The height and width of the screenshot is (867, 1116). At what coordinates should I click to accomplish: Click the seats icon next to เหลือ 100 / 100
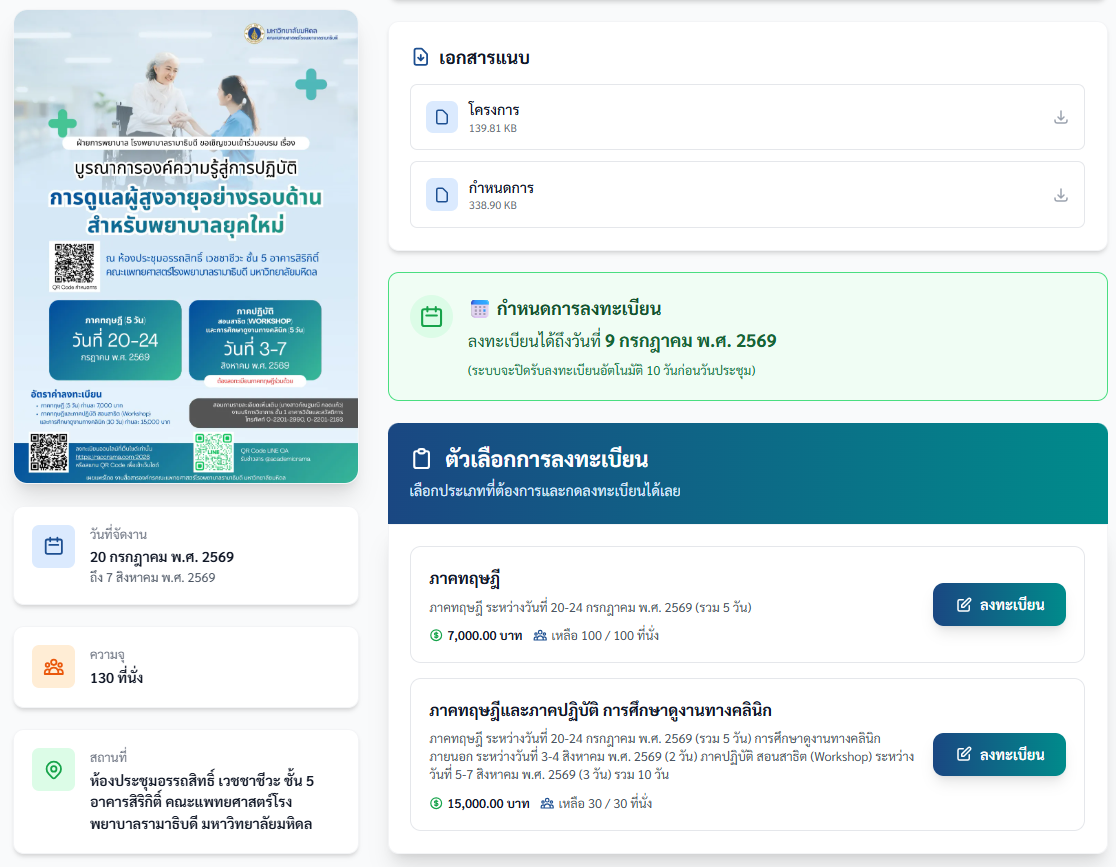[541, 635]
